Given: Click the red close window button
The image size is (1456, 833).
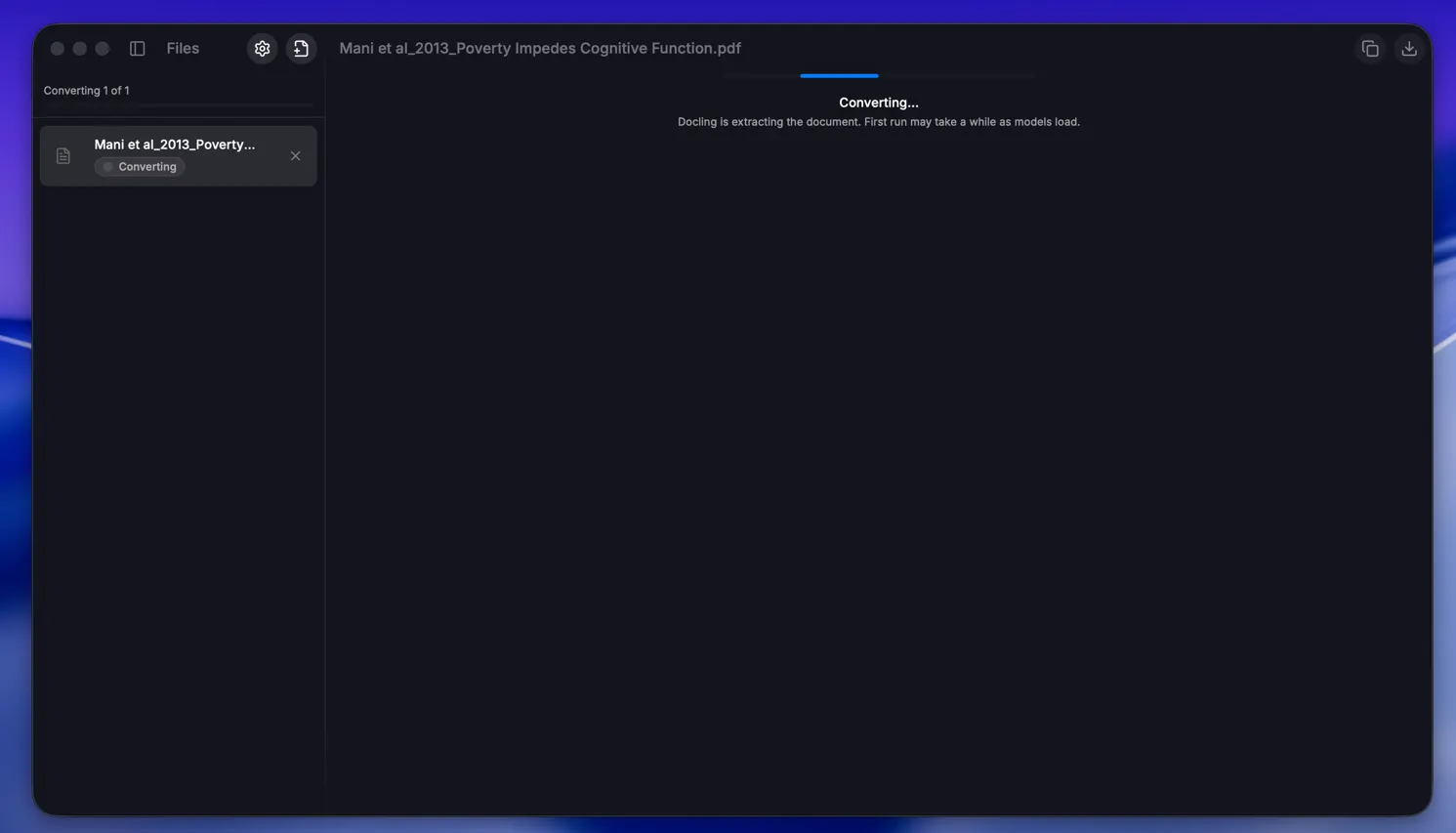Looking at the screenshot, I should (x=58, y=49).
